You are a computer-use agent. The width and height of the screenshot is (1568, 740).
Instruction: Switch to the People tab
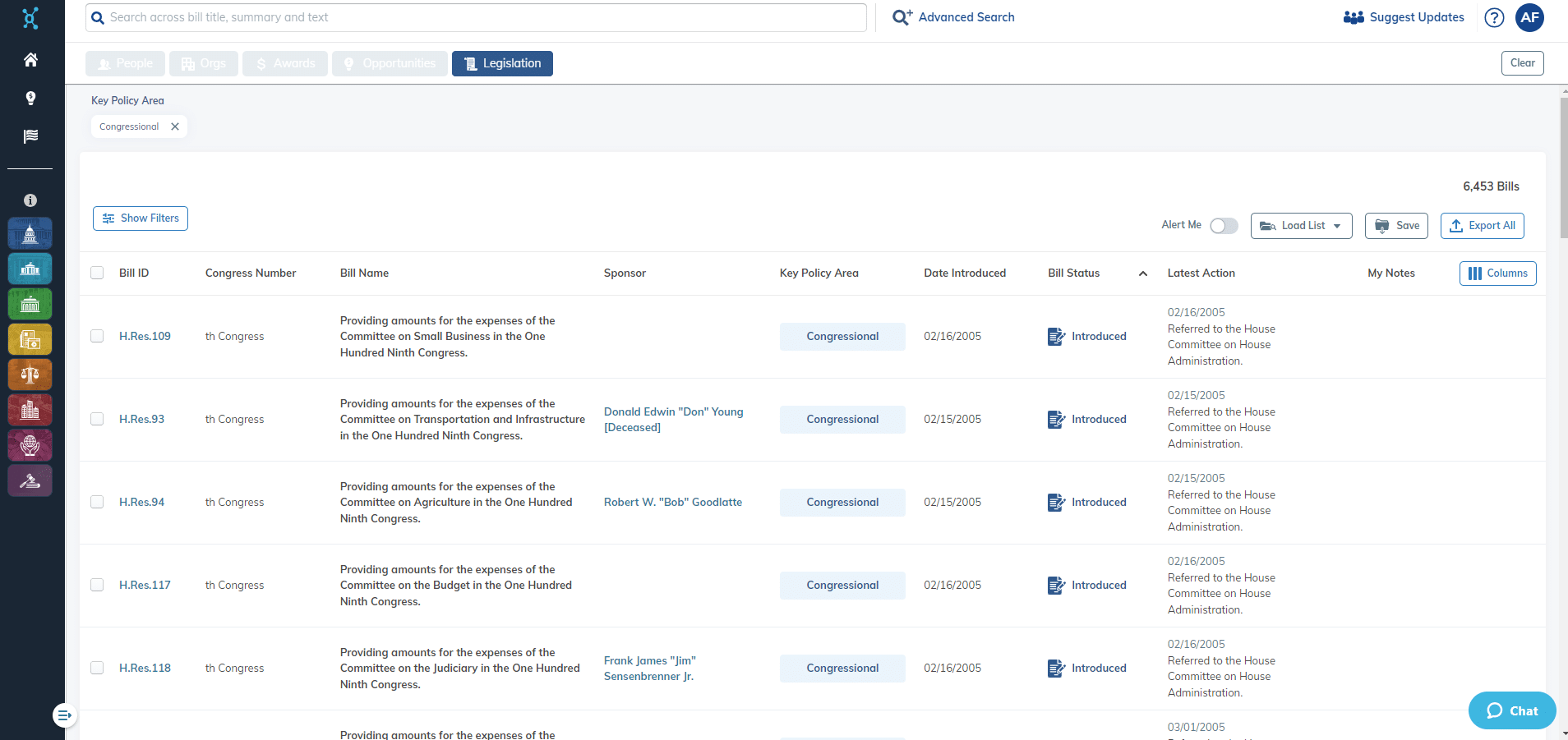(125, 63)
